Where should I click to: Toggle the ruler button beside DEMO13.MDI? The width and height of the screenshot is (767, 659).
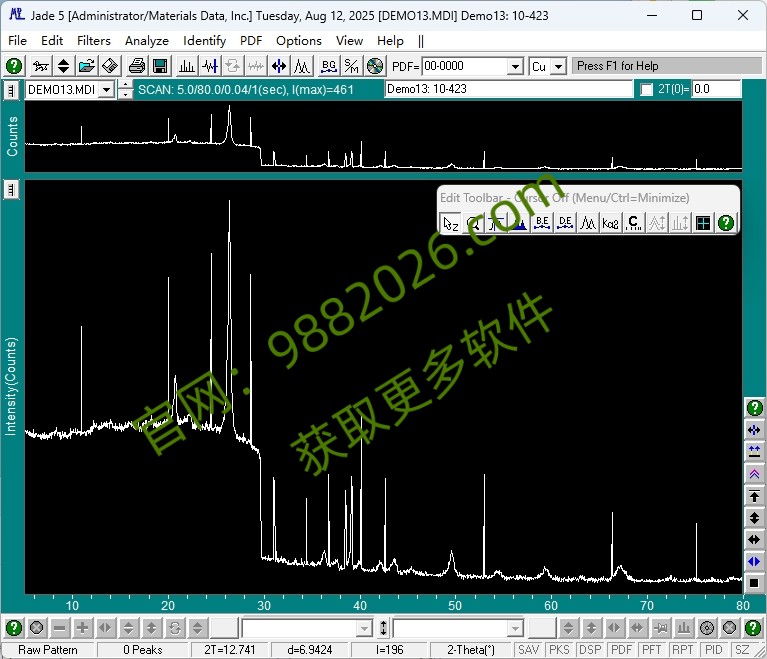(x=11, y=90)
